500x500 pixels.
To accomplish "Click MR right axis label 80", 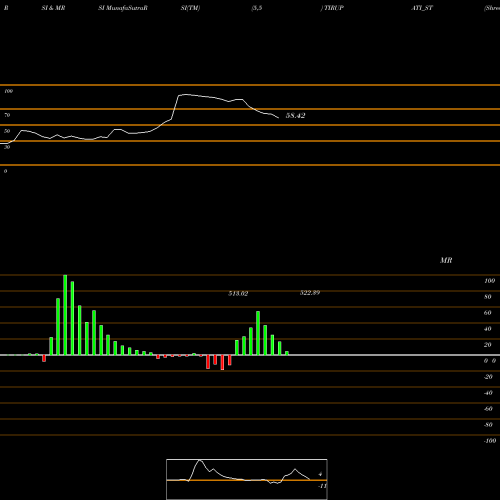I will pyautogui.click(x=488, y=297).
